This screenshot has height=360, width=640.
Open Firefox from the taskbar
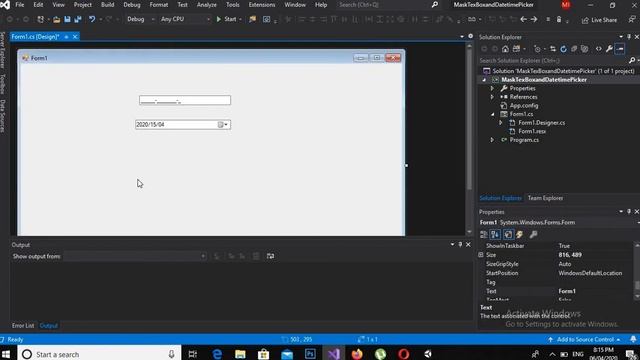tap(357, 354)
